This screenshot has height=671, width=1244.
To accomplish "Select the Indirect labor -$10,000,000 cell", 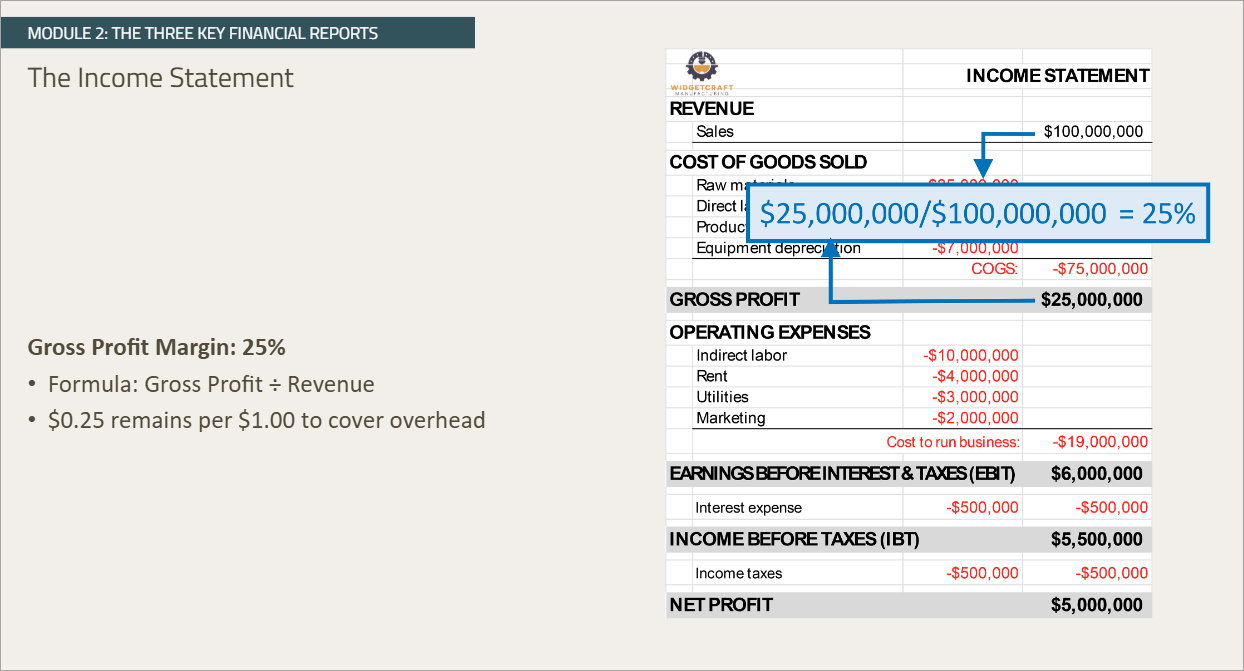I will pyautogui.click(x=971, y=355).
